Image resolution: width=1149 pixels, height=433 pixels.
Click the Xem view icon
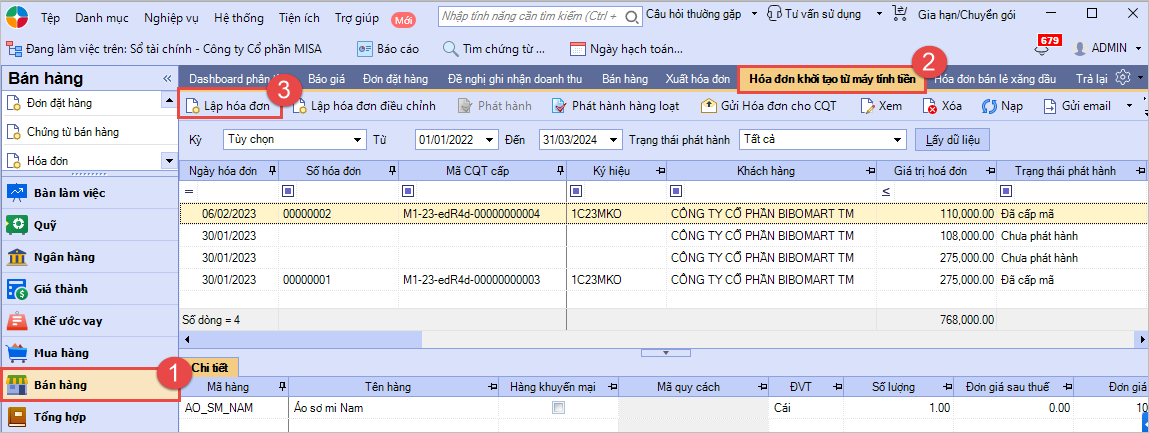click(x=868, y=105)
